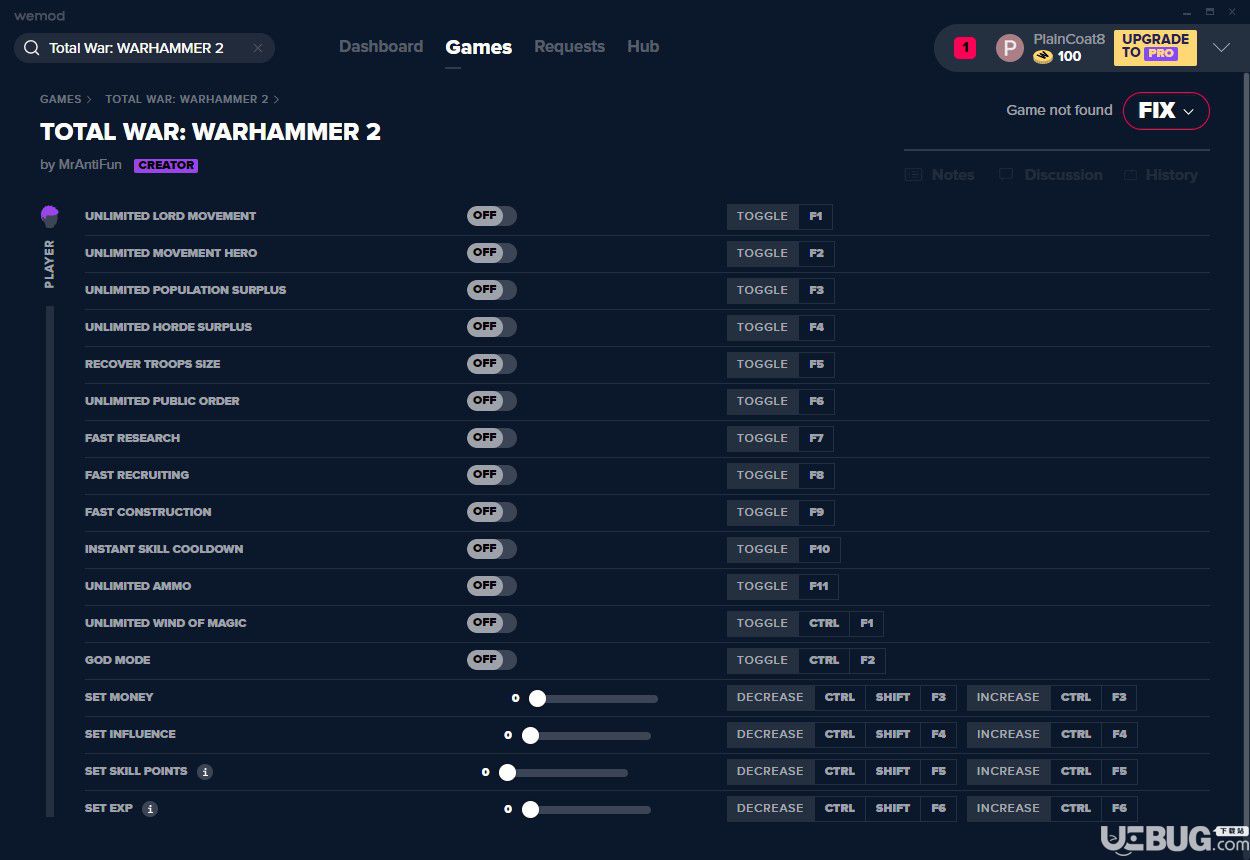The width and height of the screenshot is (1250, 860).
Task: Minimize the WeMod window
Action: click(1188, 12)
